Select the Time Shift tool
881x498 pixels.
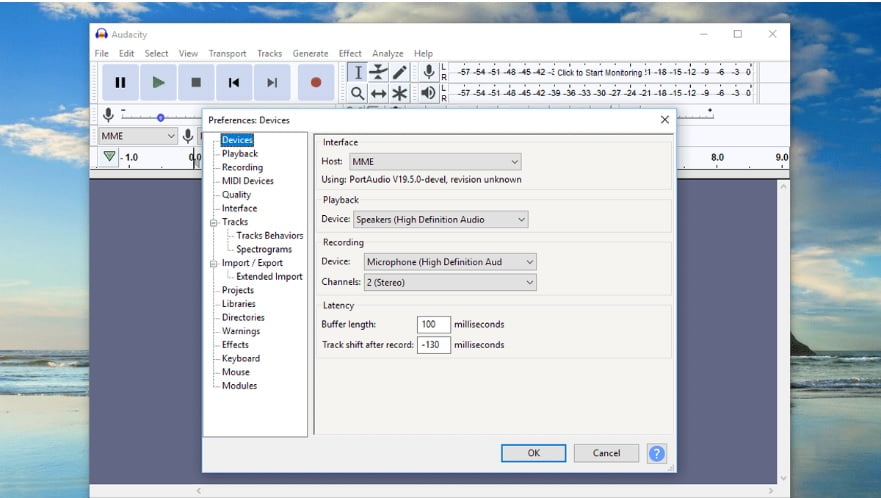(x=378, y=93)
